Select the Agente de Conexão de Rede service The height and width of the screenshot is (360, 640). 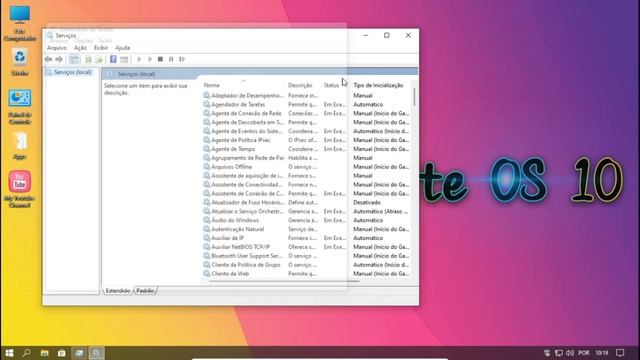[246, 113]
